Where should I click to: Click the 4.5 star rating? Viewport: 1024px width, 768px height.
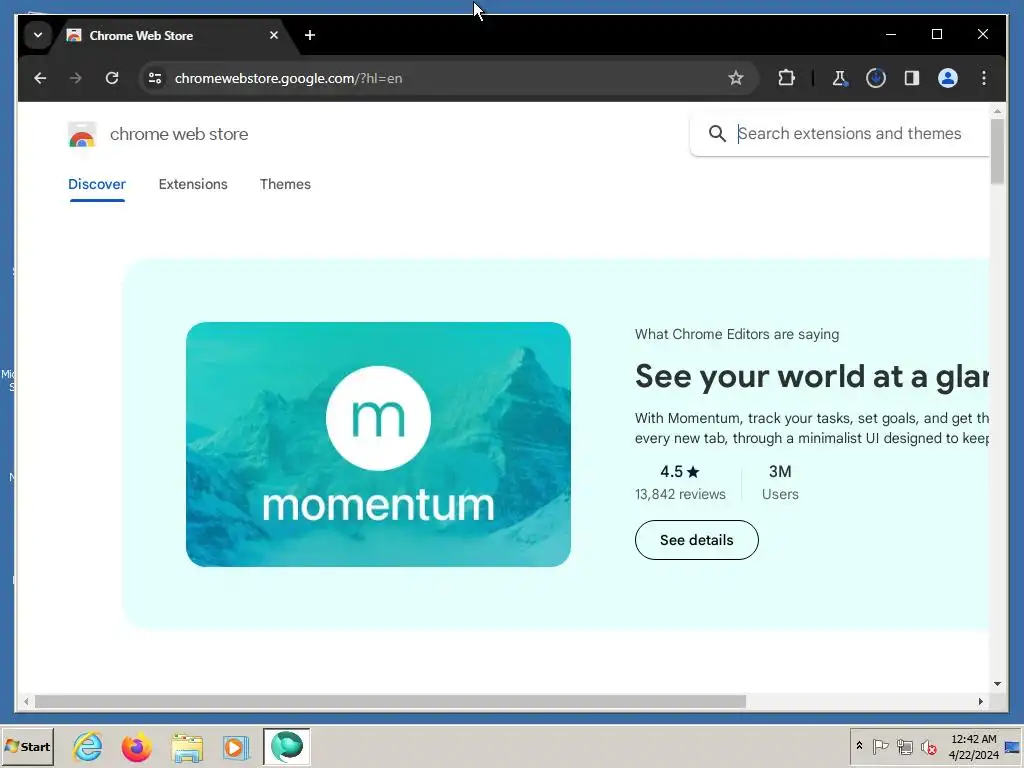point(679,472)
